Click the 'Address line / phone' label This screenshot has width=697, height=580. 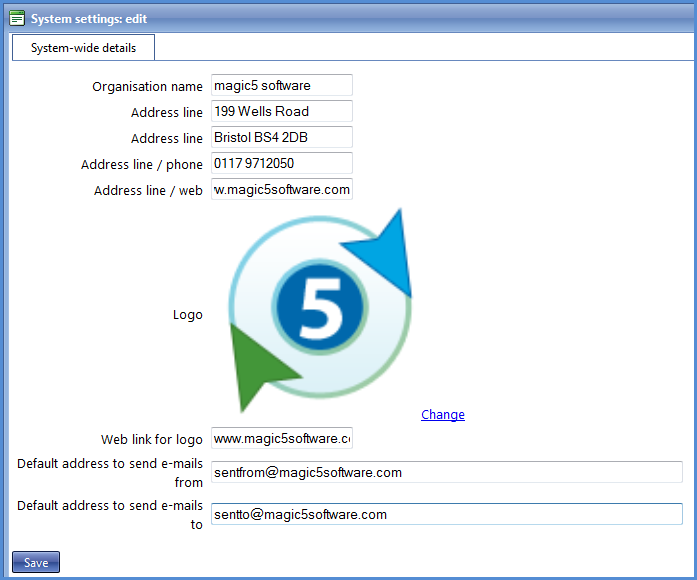click(x=142, y=164)
